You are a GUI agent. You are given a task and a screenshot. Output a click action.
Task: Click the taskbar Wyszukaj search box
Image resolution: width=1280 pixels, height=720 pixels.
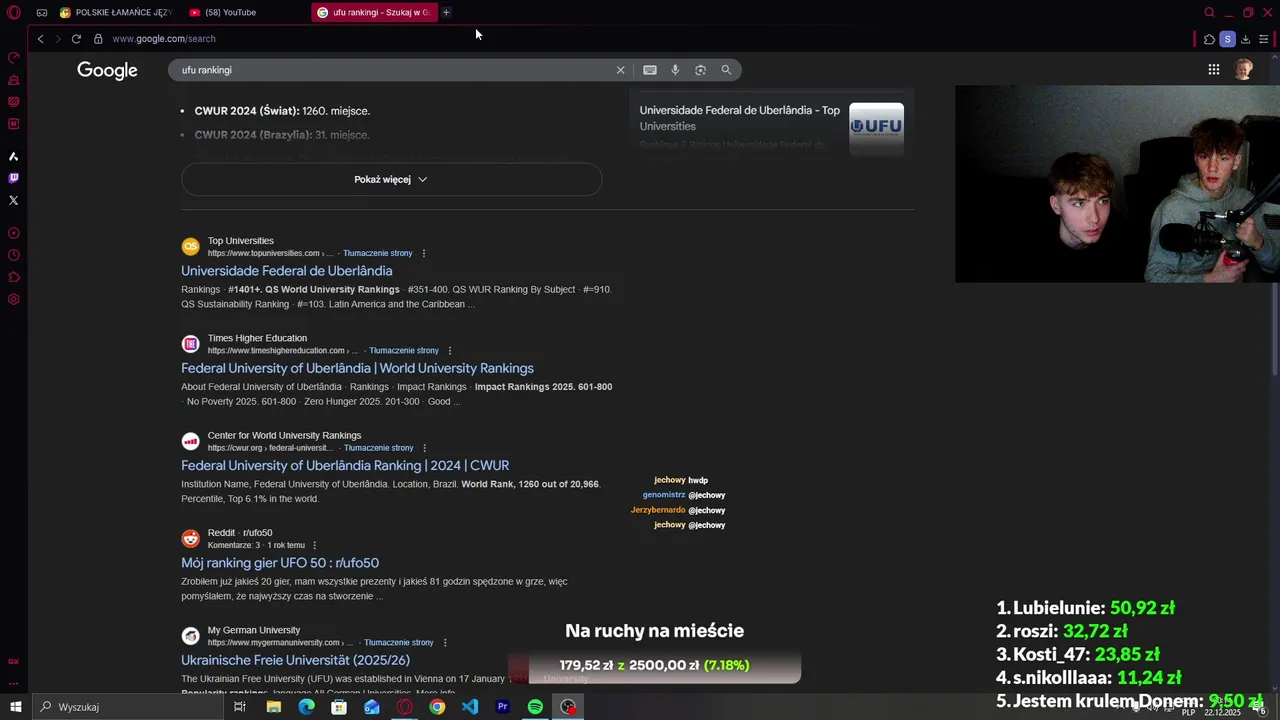[129, 707]
